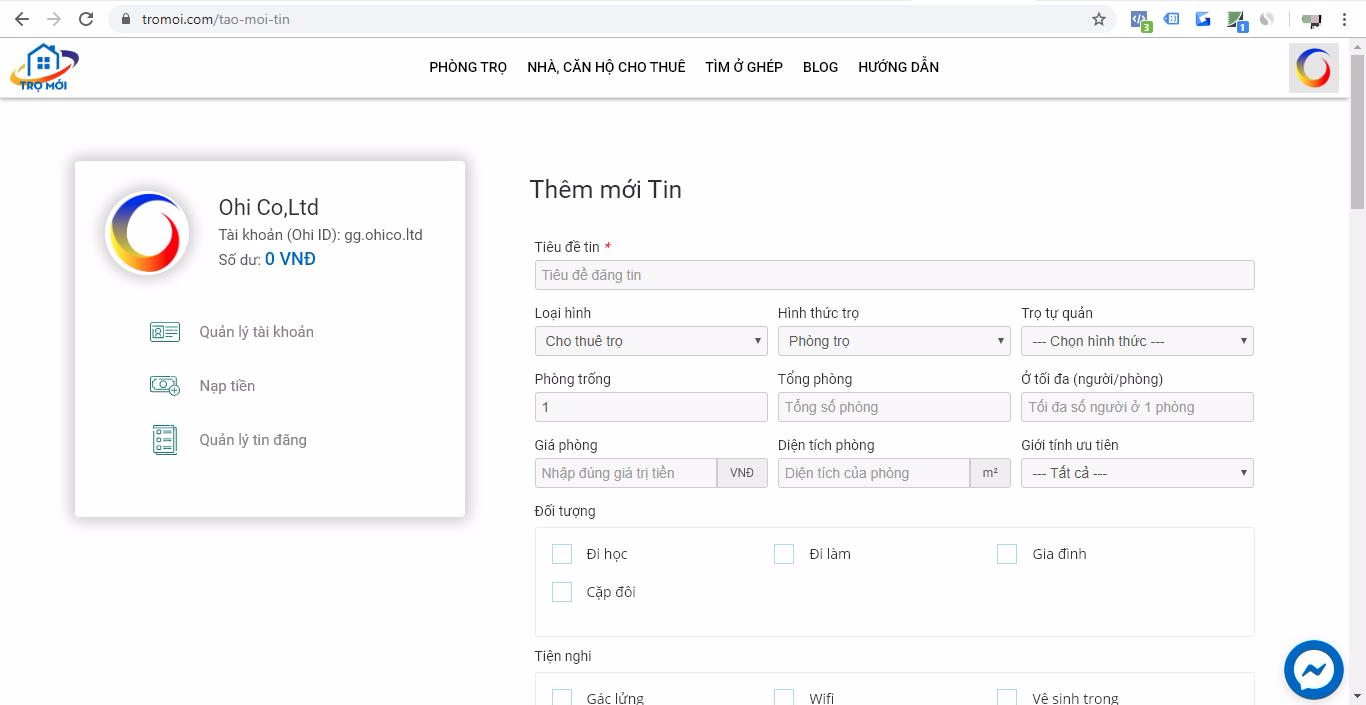The height and width of the screenshot is (705, 1366).
Task: Click the Ohi Co,Ltd account name
Action: tap(269, 207)
